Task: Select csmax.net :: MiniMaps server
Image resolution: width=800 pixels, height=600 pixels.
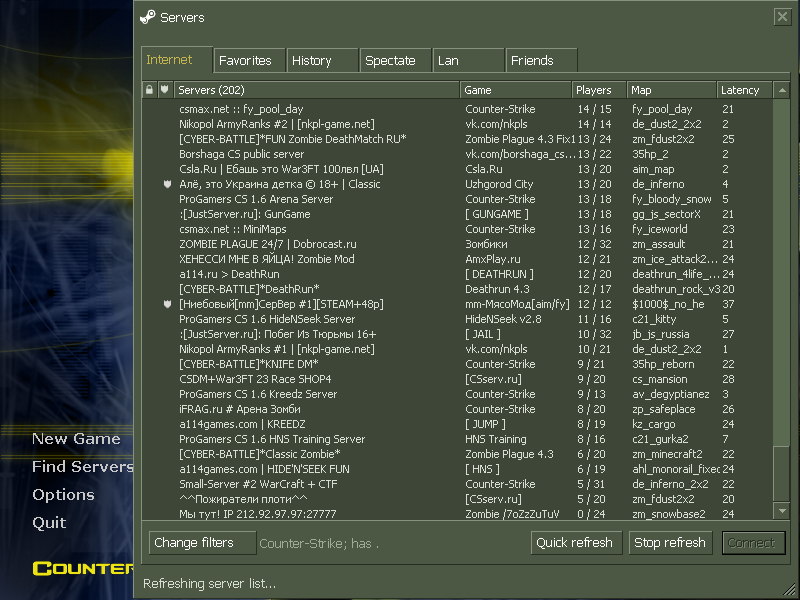Action: [458, 229]
